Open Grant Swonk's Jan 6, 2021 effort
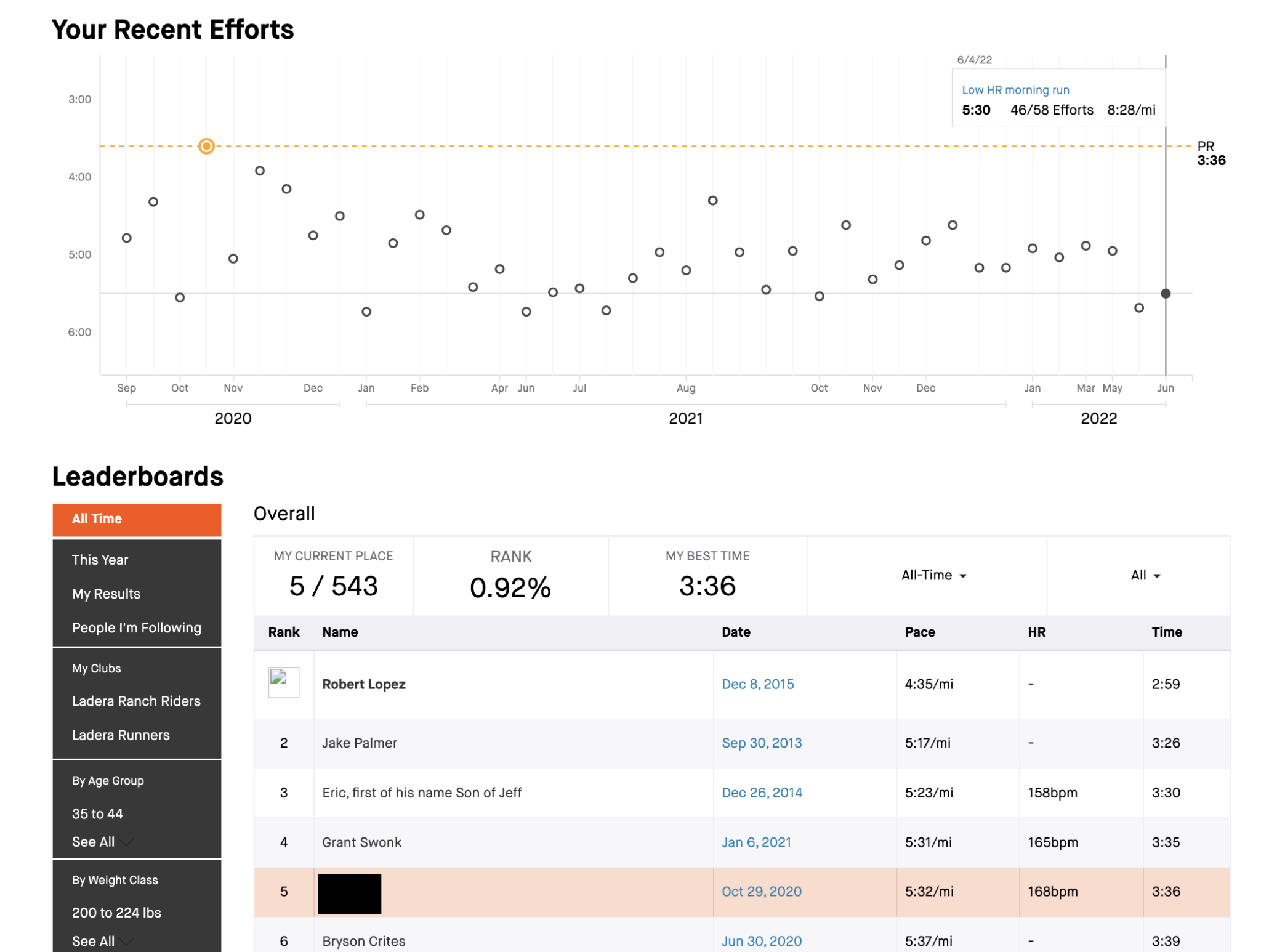The width and height of the screenshot is (1261, 952). pyautogui.click(x=757, y=842)
